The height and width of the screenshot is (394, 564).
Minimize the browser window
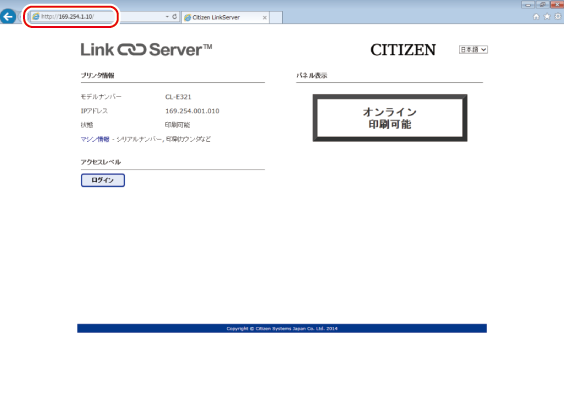(528, 5)
